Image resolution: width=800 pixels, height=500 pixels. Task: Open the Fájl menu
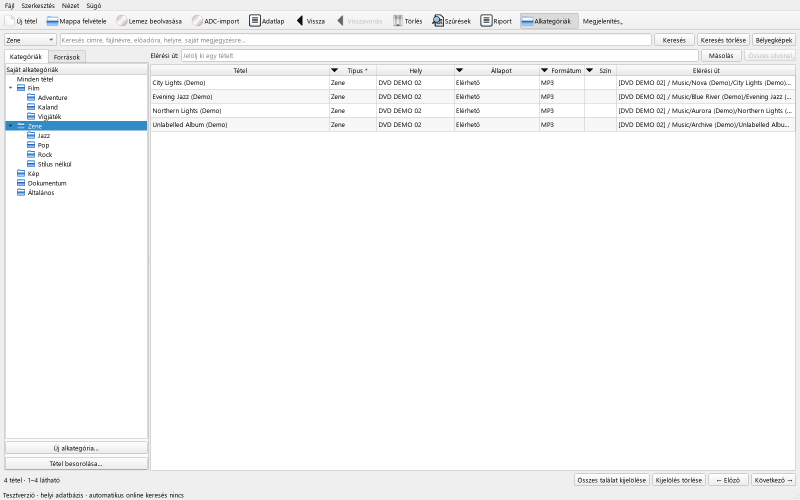click(9, 6)
